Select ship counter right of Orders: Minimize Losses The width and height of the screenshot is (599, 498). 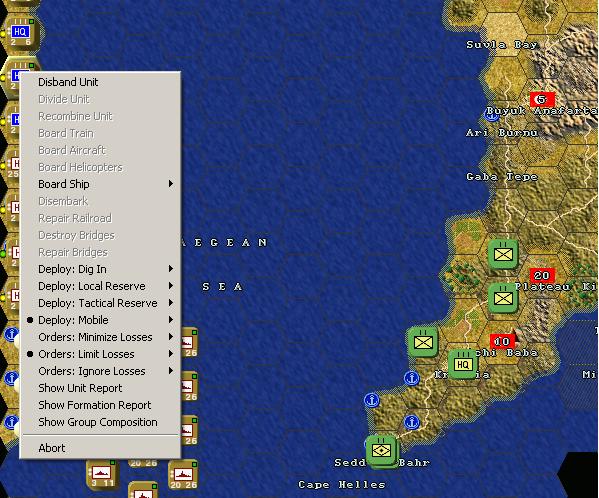pyautogui.click(x=189, y=343)
